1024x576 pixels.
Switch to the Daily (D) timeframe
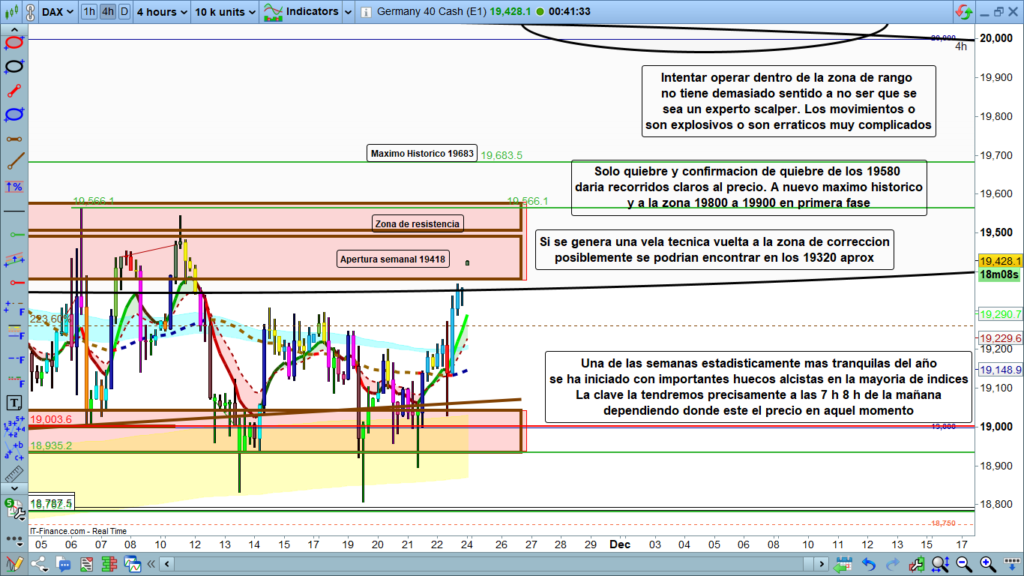coord(123,12)
